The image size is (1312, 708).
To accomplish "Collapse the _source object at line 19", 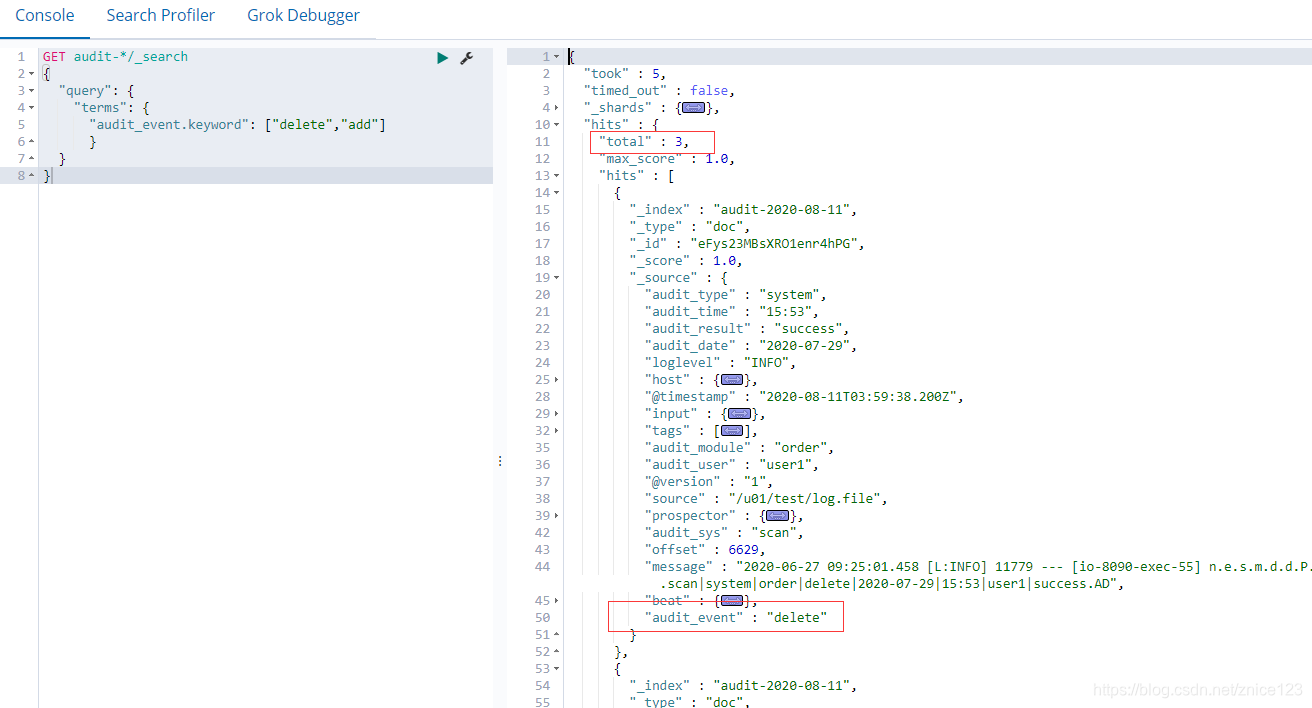I will (554, 277).
